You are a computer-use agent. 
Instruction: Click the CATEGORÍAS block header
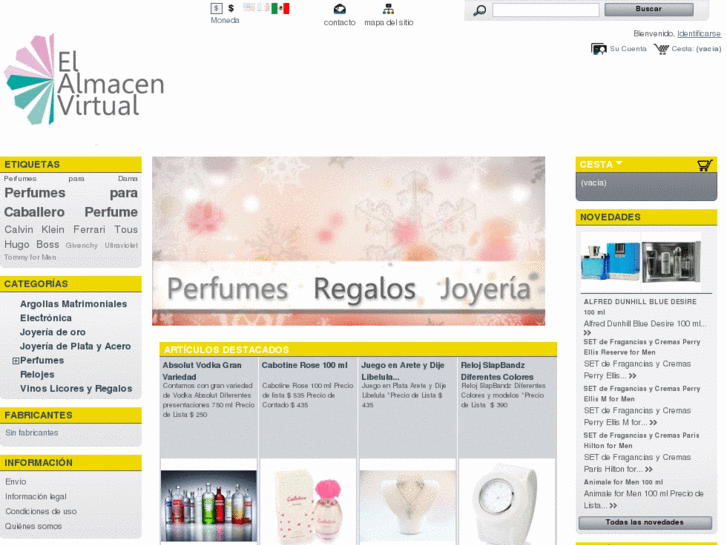[x=71, y=284]
